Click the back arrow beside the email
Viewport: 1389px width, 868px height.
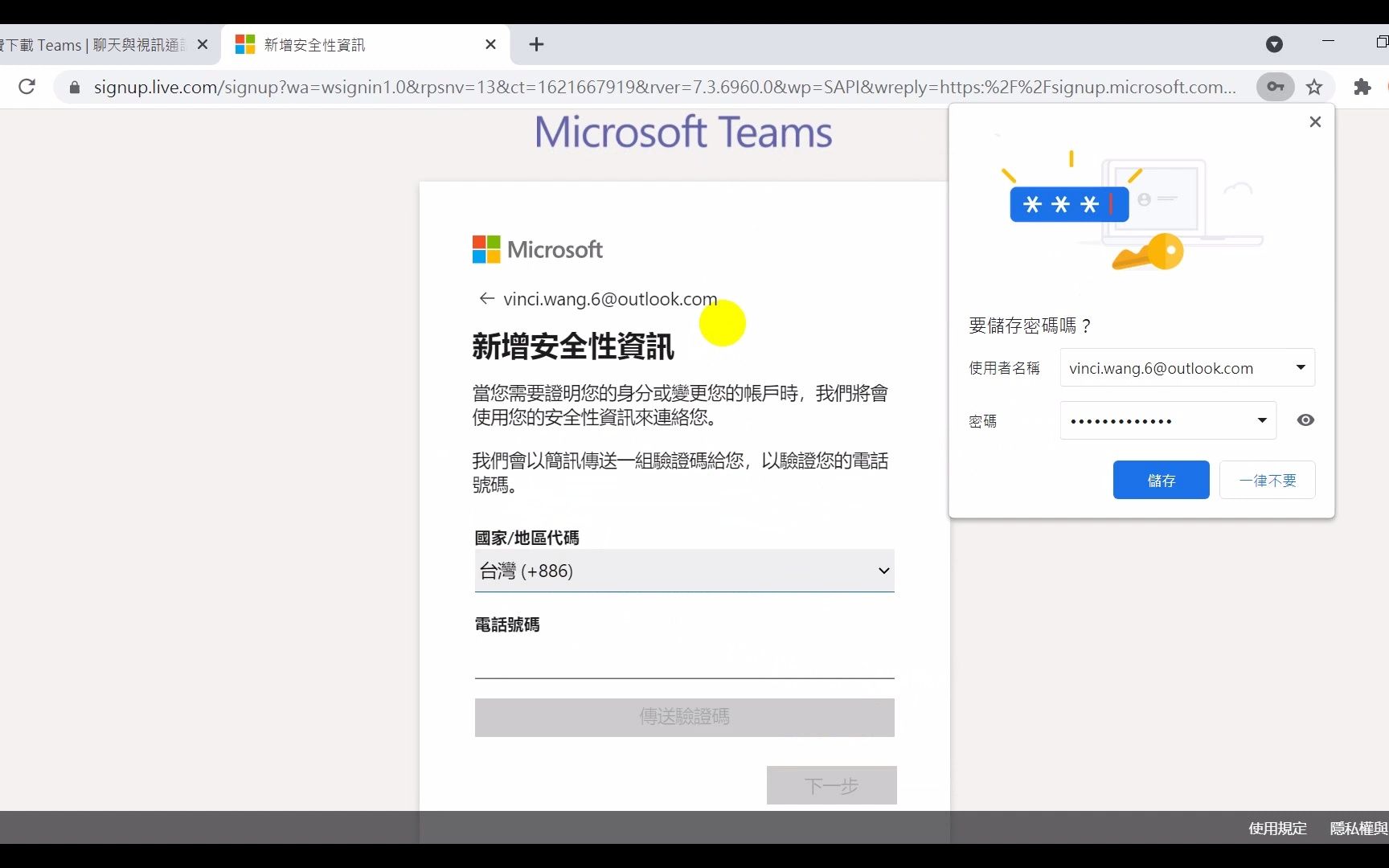(486, 298)
